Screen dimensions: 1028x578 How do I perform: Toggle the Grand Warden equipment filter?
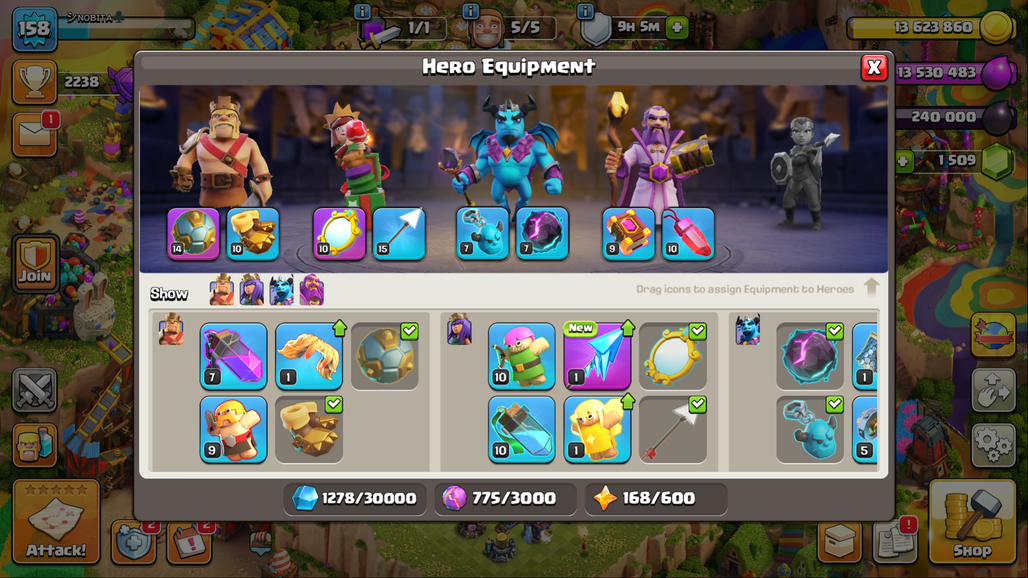[312, 290]
